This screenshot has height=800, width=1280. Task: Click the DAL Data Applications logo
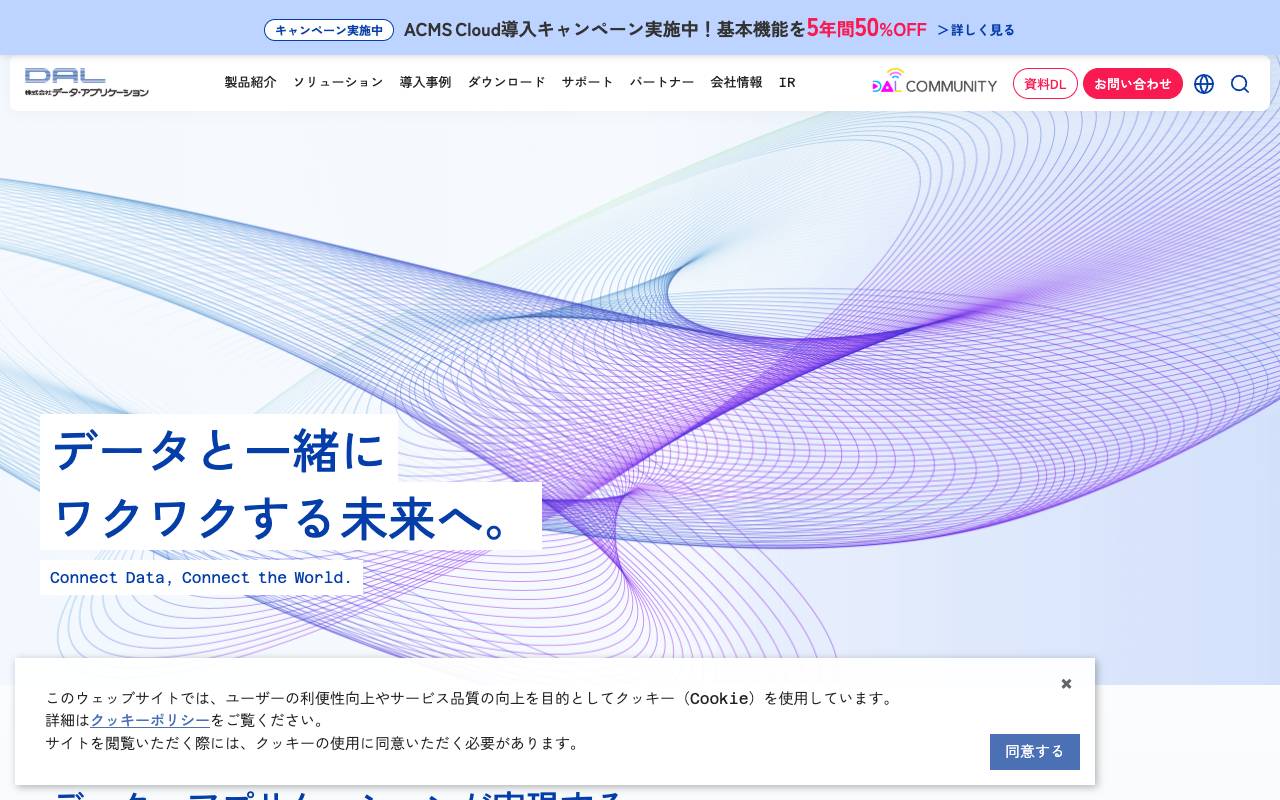click(x=87, y=83)
